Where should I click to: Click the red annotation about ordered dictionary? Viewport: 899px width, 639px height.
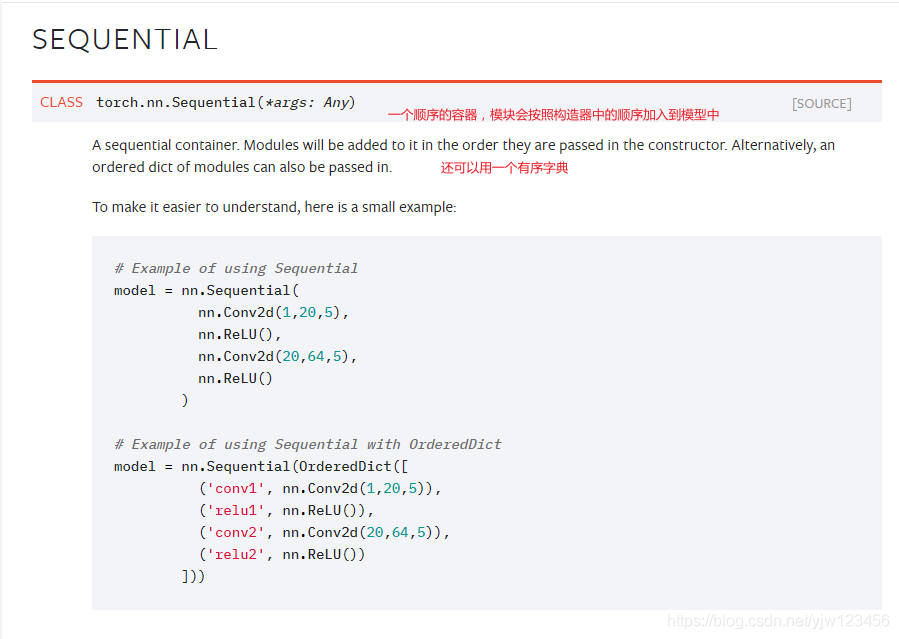coord(504,168)
